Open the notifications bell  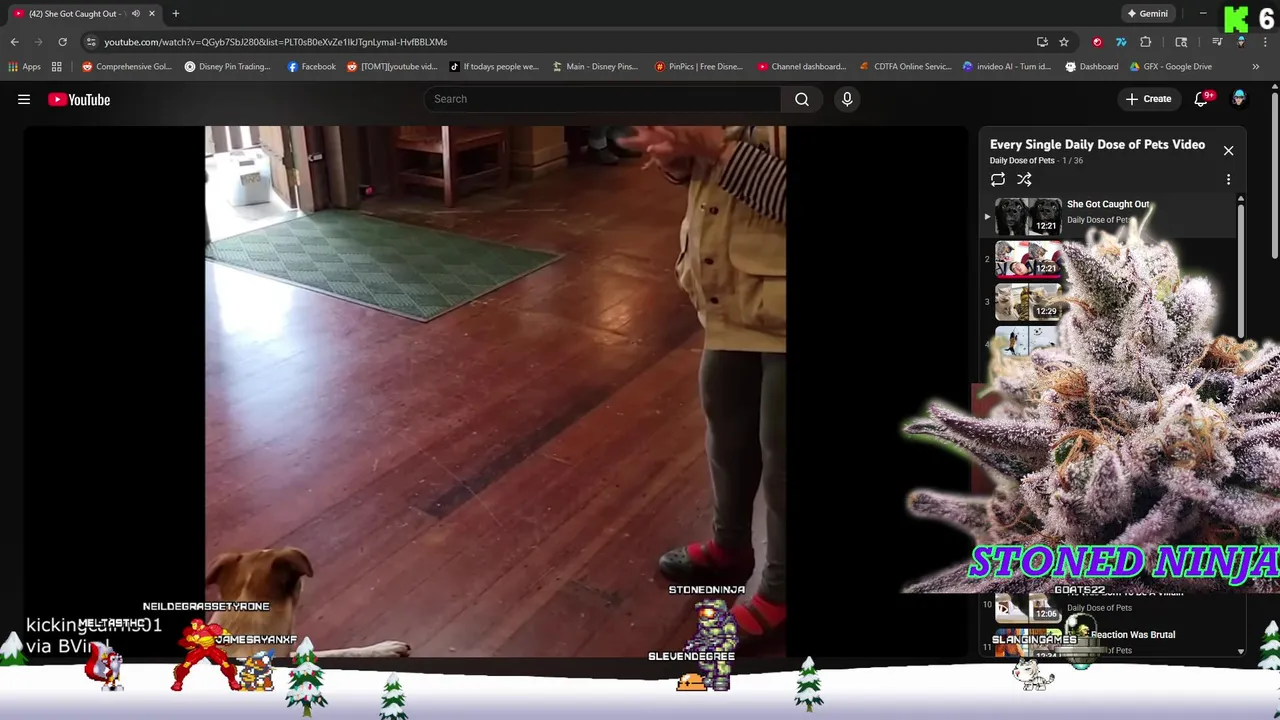click(x=1203, y=99)
